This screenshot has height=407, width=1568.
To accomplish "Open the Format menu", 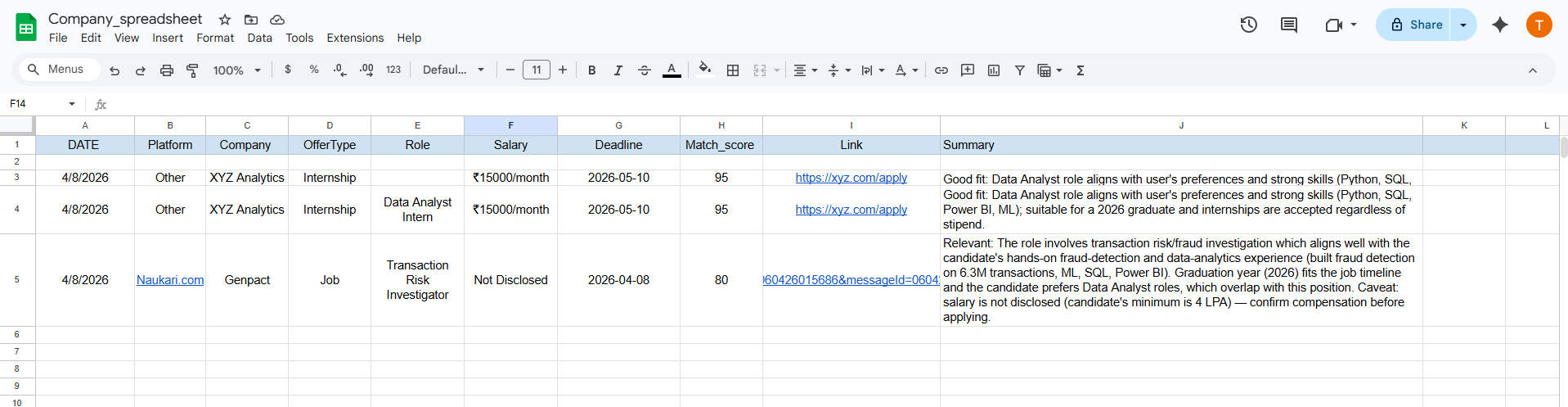I will point(215,38).
